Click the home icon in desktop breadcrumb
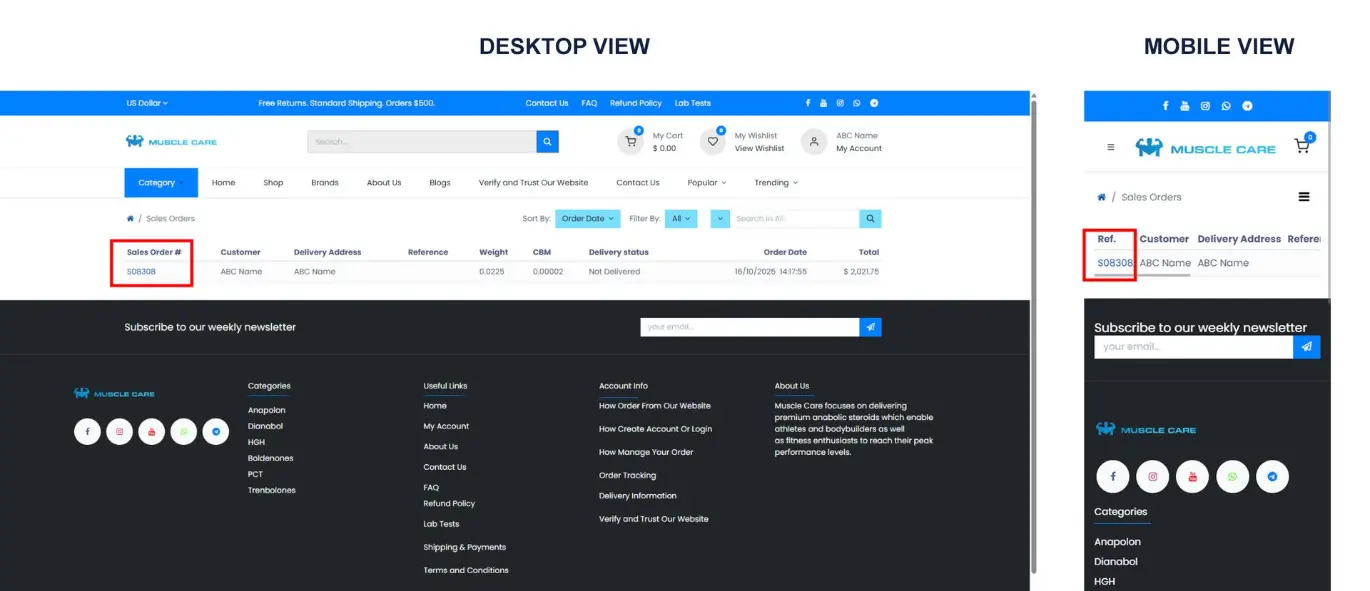This screenshot has width=1370, height=591. (130, 219)
